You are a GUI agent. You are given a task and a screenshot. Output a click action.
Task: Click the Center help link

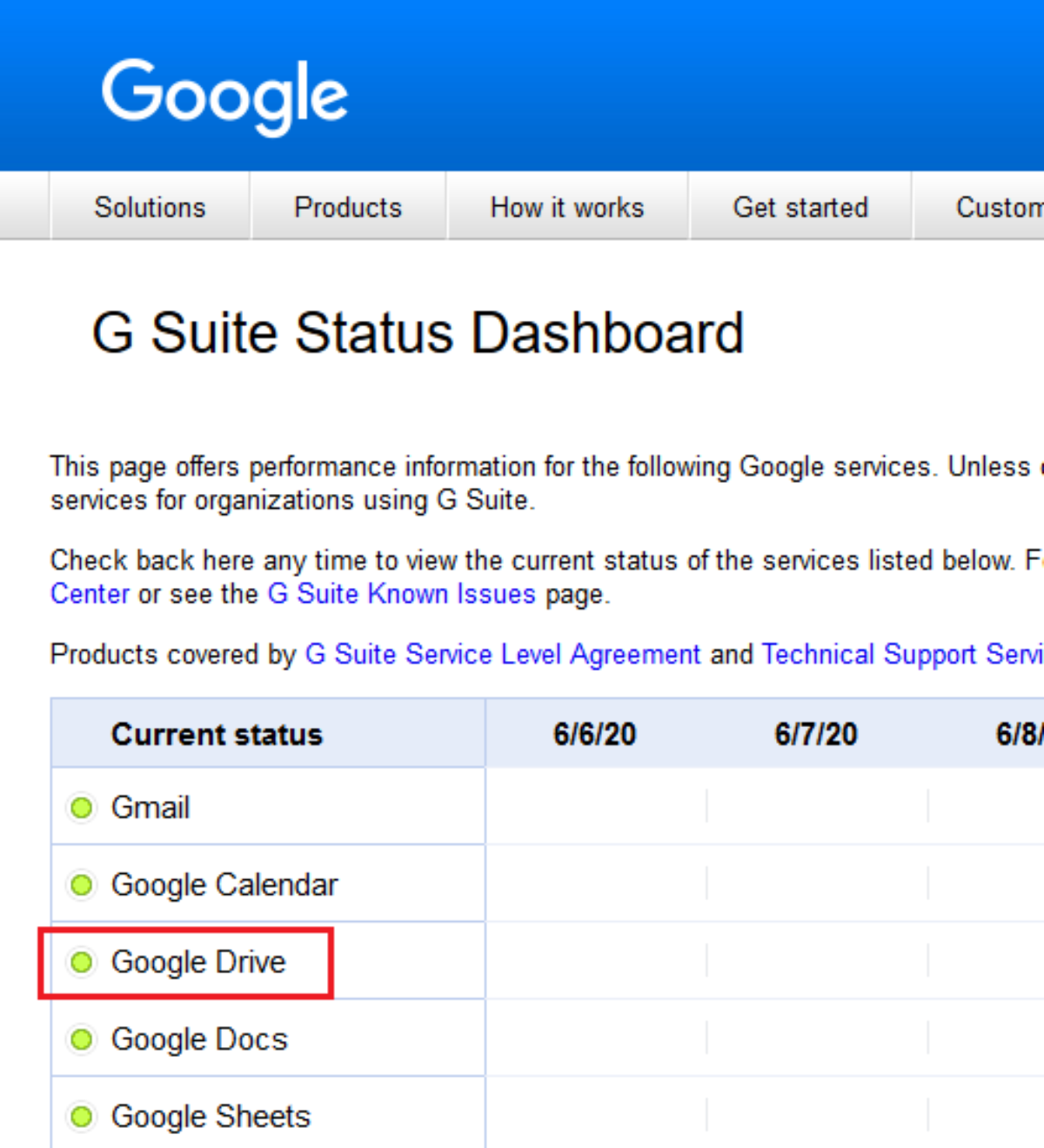tap(90, 594)
